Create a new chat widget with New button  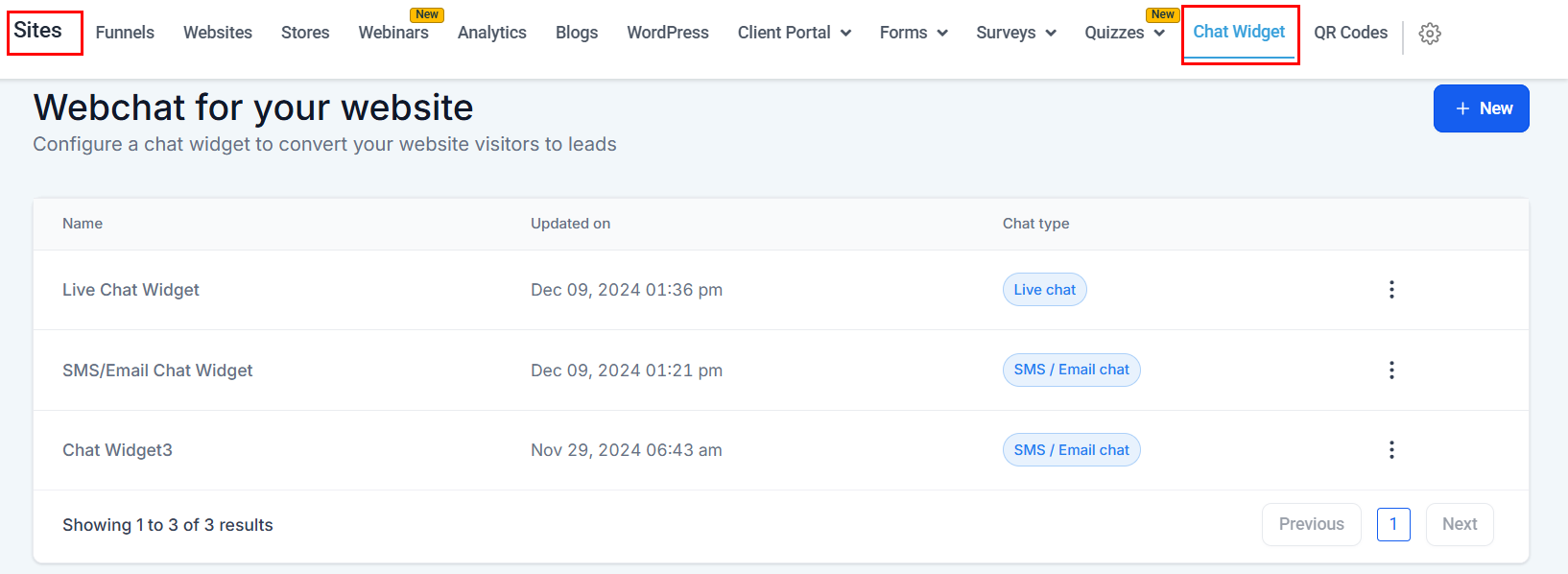point(1481,108)
